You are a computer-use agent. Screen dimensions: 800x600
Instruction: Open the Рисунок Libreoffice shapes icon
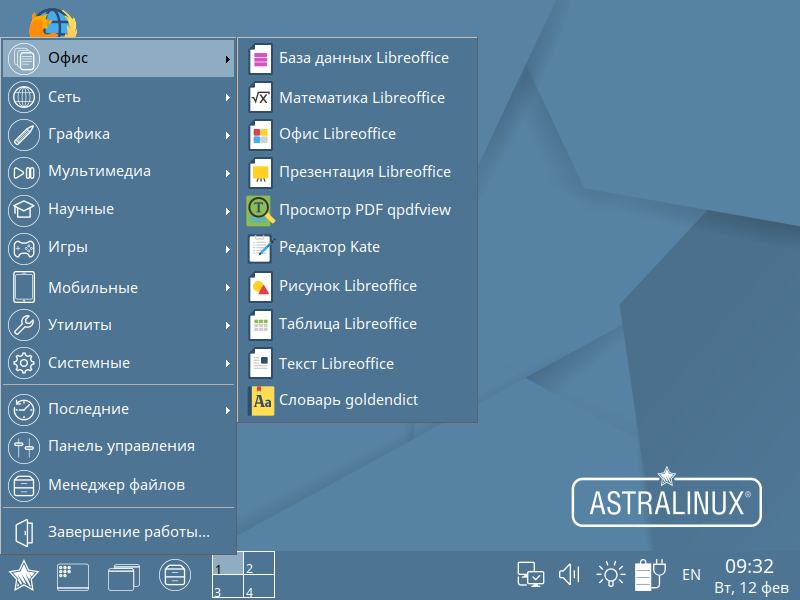(260, 286)
